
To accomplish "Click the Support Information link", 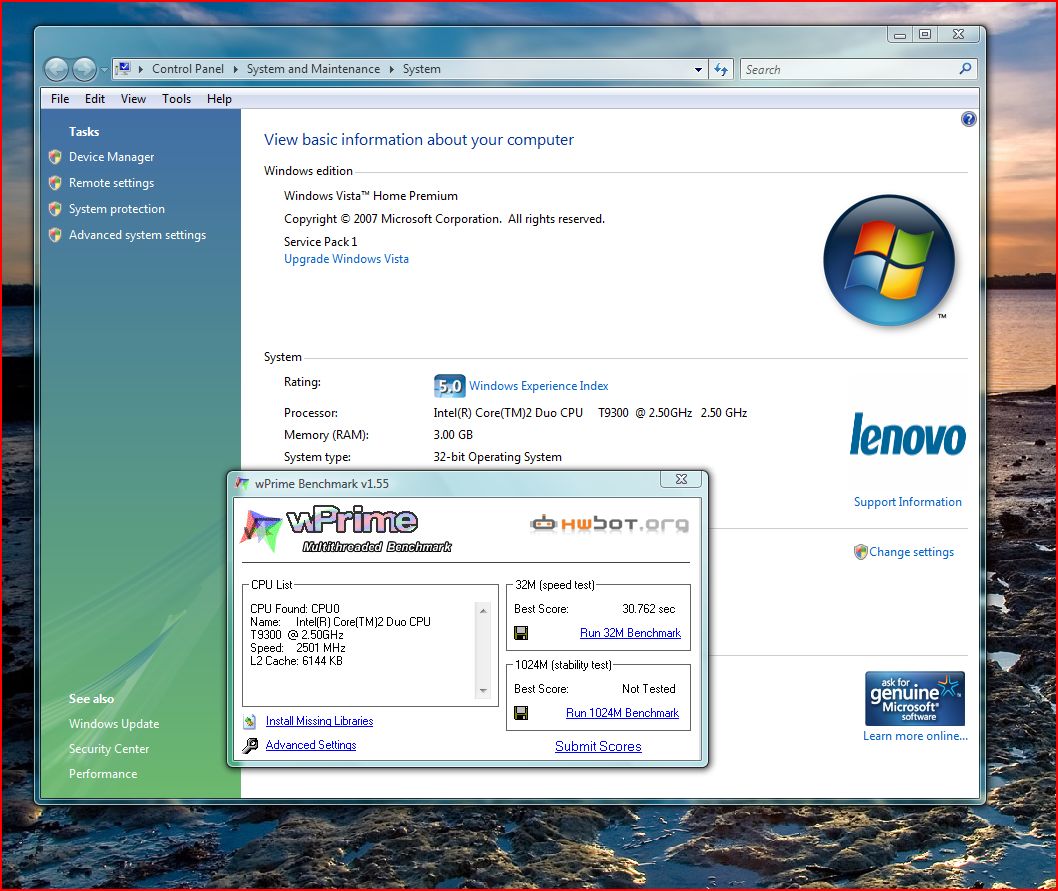I will (908, 502).
